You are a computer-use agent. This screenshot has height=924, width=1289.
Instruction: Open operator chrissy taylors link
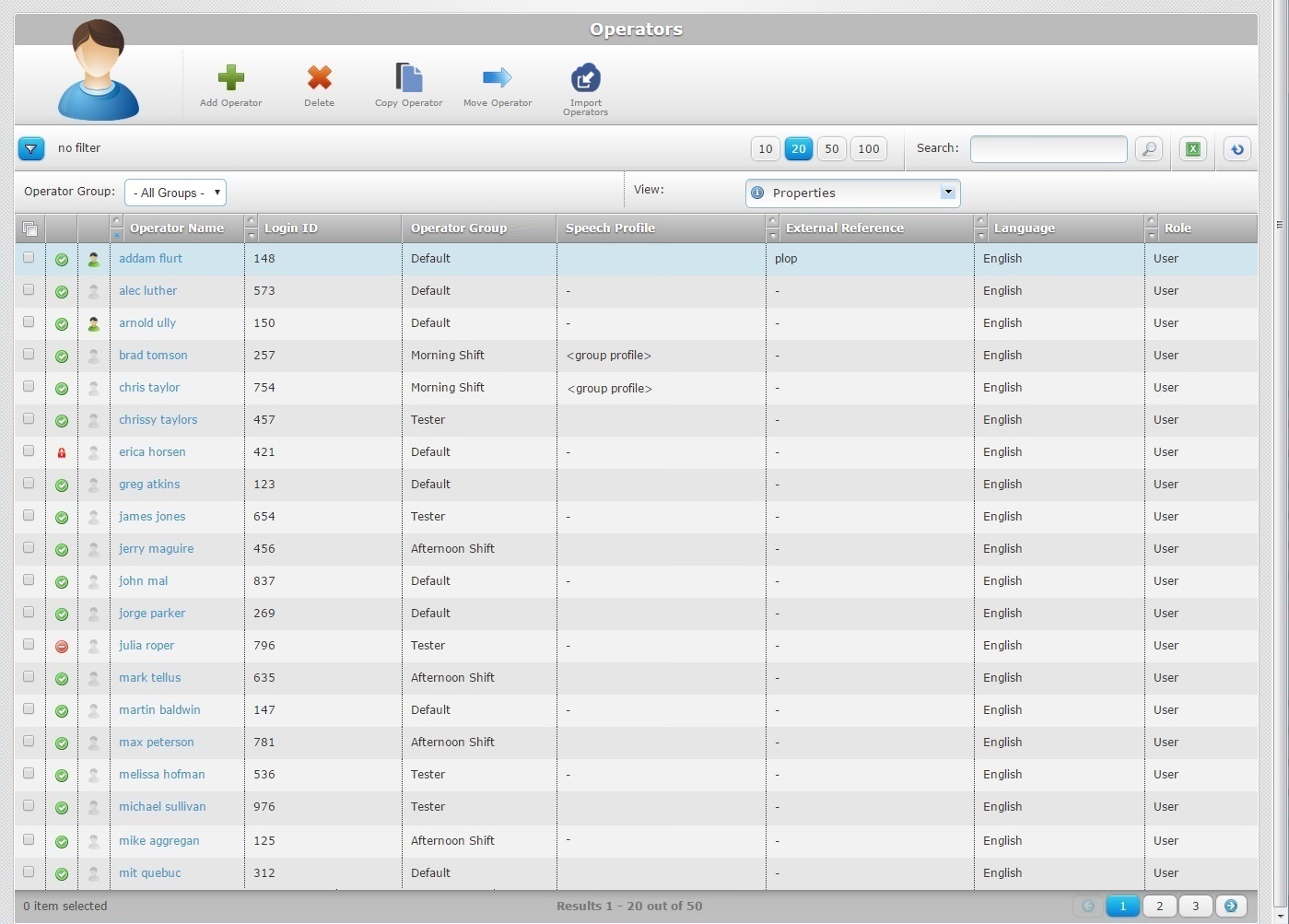click(x=158, y=420)
